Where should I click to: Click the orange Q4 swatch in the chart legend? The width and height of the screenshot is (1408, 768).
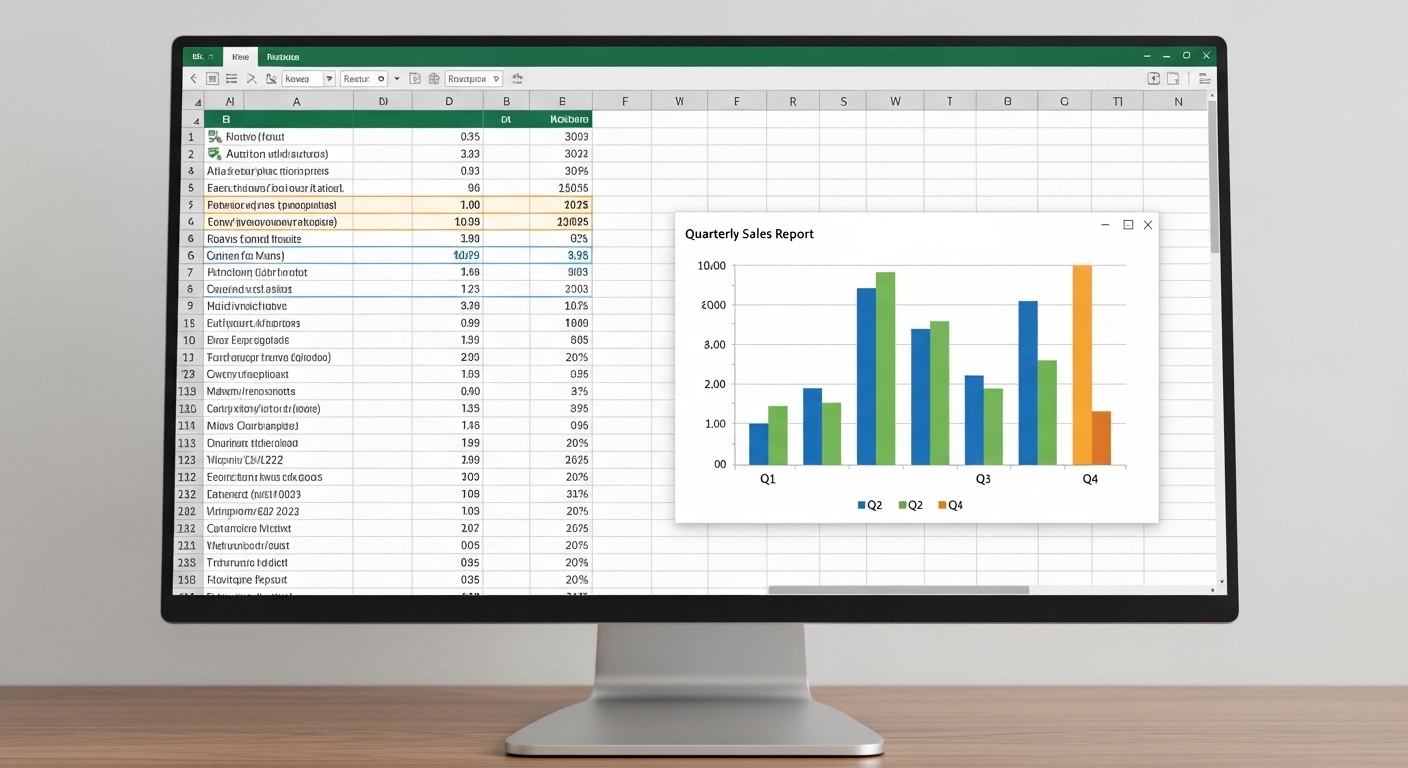[x=942, y=505]
